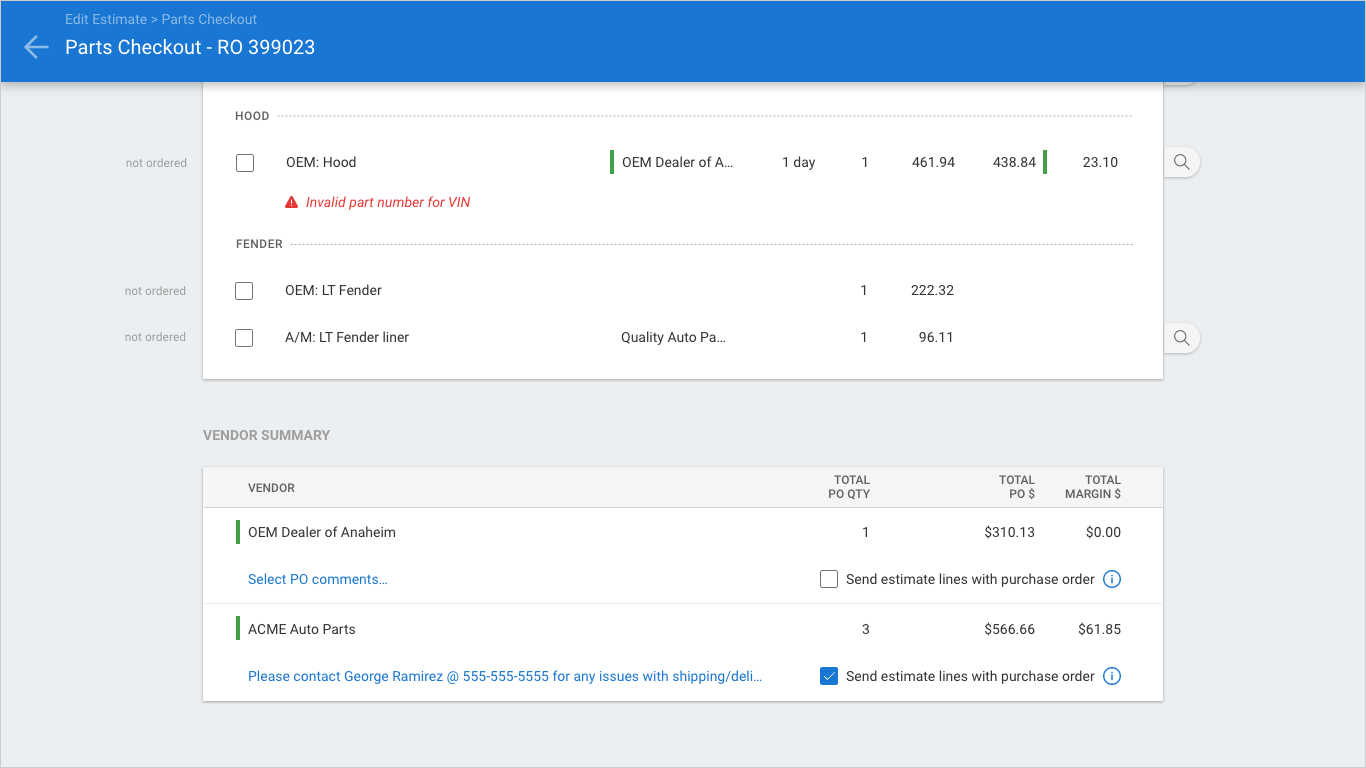Click Invalid part number for VIN message
Screen dimensions: 1366x768
click(388, 202)
